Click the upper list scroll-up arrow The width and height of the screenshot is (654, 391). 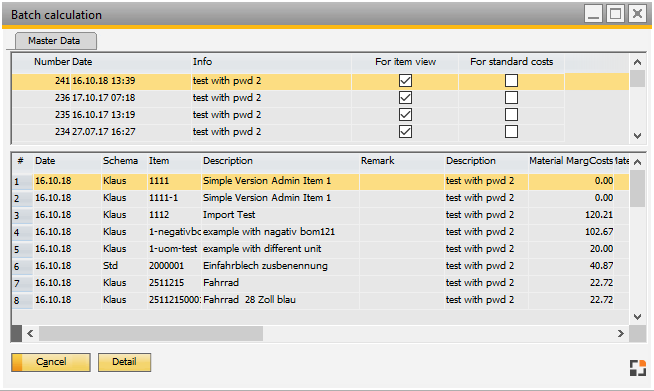point(637,62)
